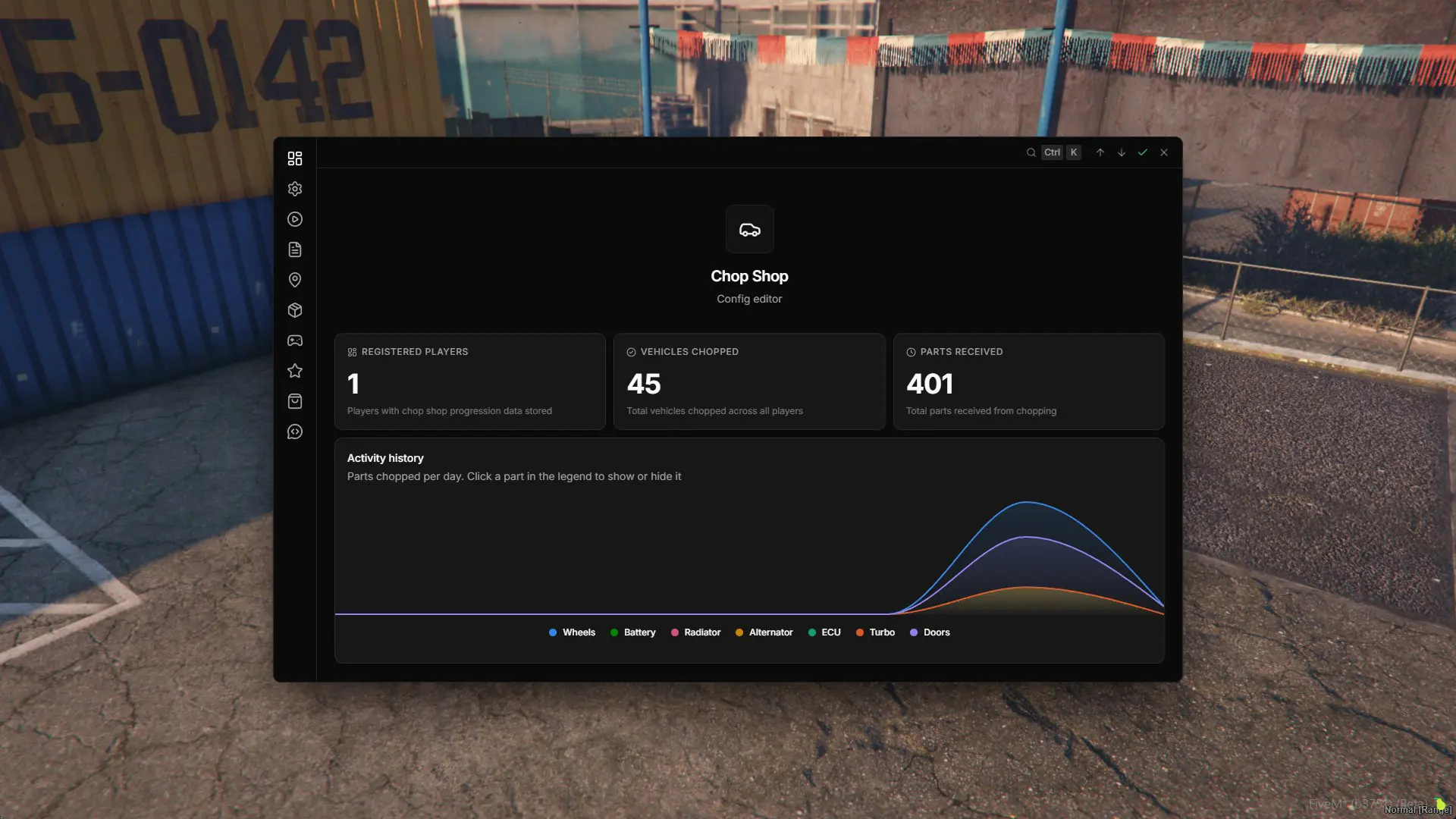Click the Ctrl key search shortcut badge
Screen dimensions: 1456x819
(x=1052, y=152)
